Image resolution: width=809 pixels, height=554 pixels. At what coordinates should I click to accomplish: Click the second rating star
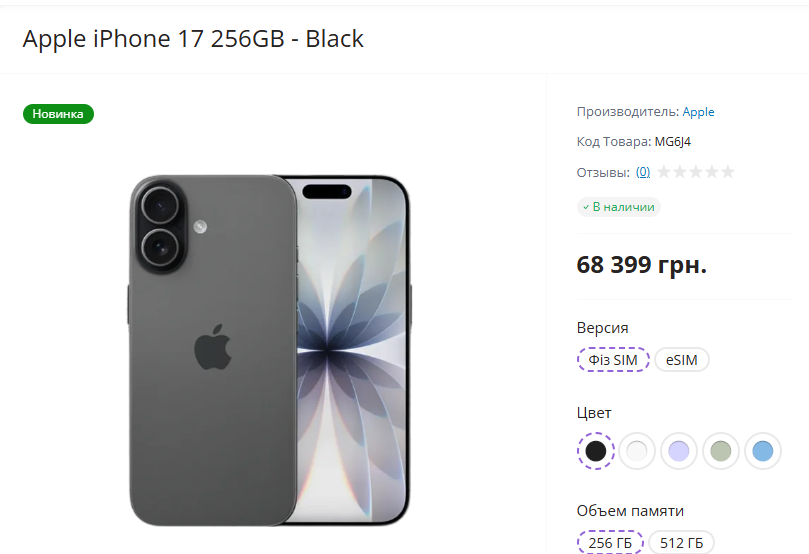point(680,172)
